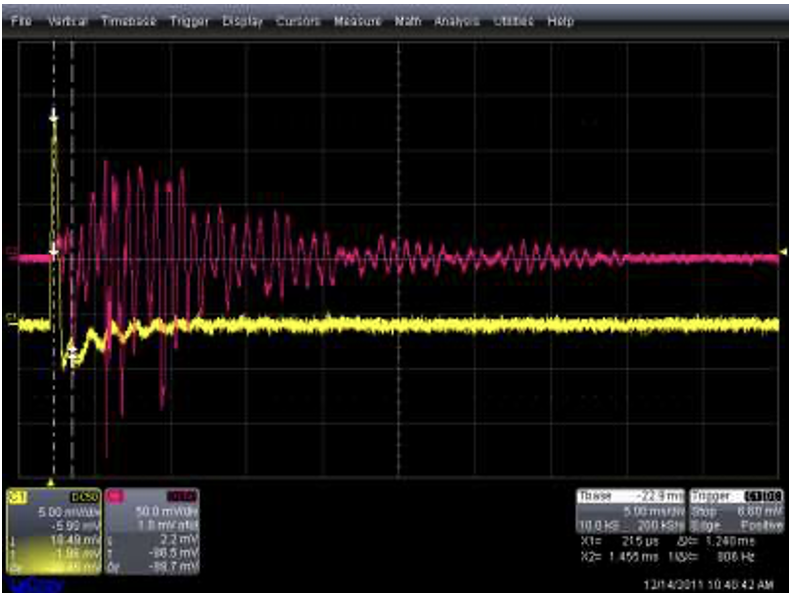Open the Utilities menu
The height and width of the screenshot is (596, 790).
(516, 21)
